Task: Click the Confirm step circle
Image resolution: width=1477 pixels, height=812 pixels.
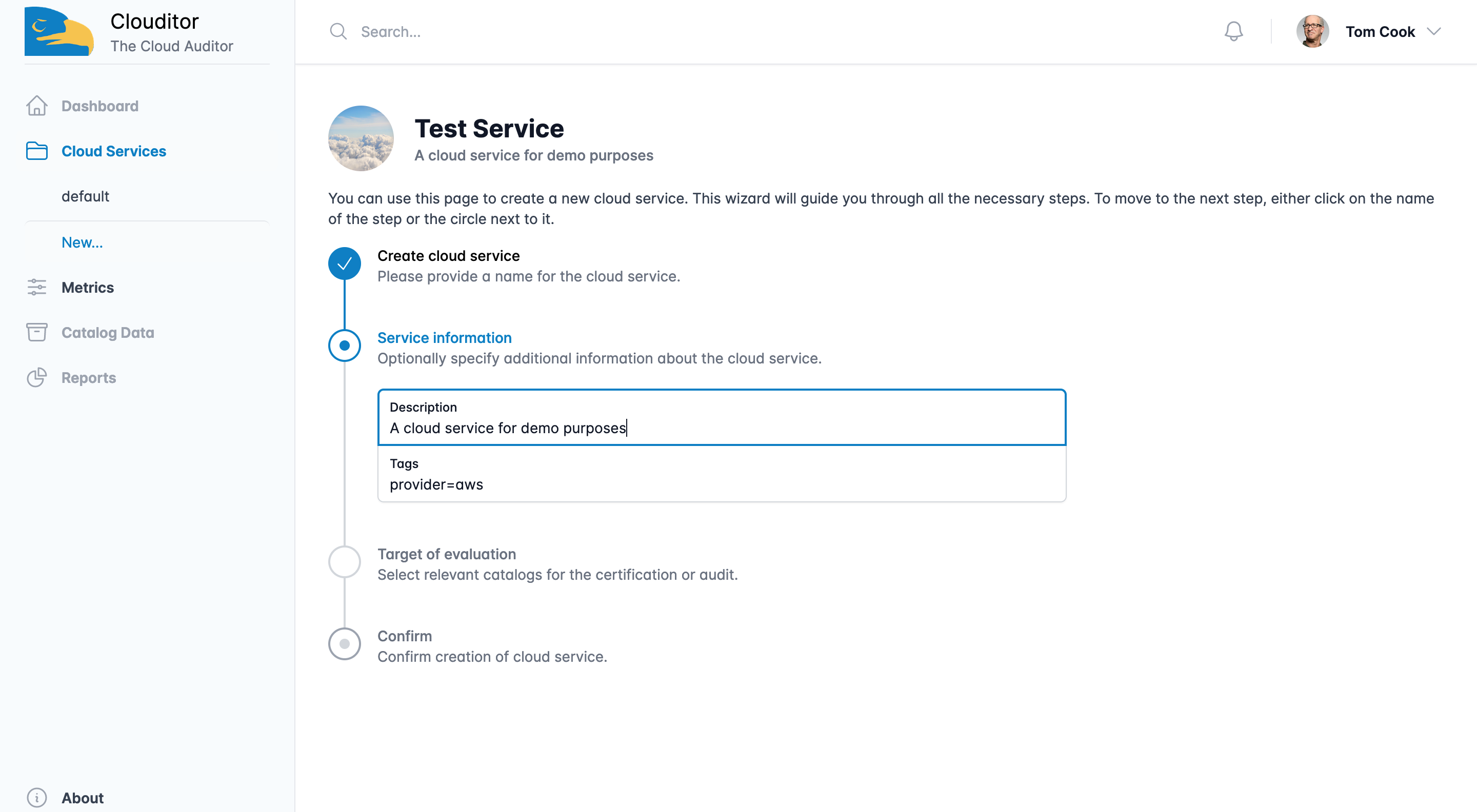Action: [x=345, y=643]
